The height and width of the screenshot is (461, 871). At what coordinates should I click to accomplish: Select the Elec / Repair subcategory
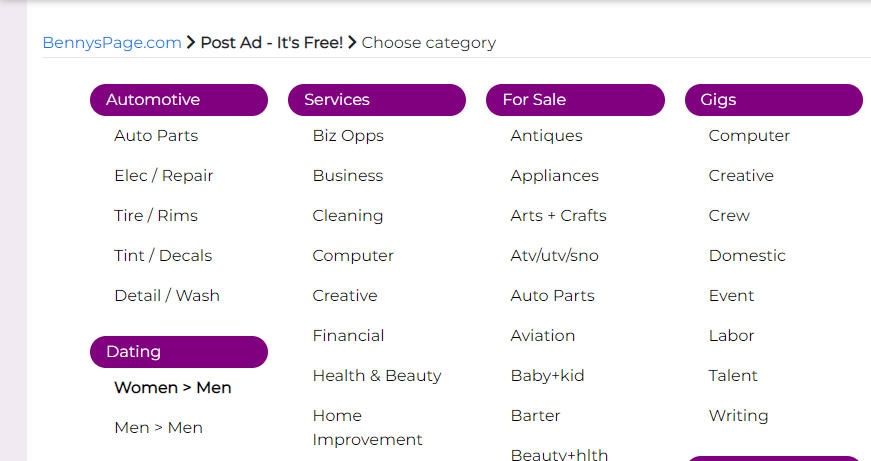click(164, 176)
